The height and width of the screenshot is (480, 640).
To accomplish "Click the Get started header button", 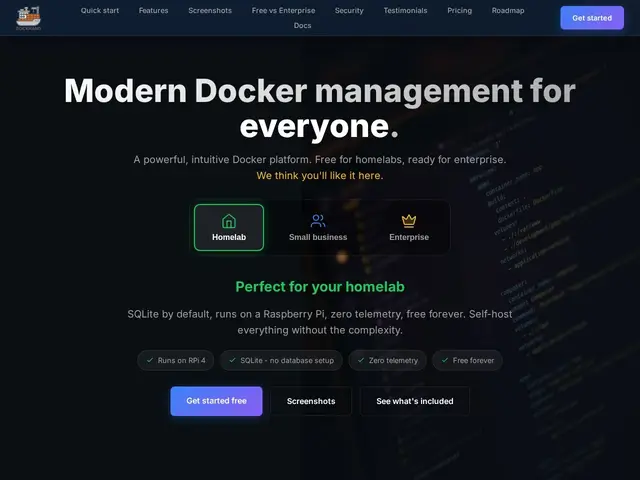I will pos(592,18).
